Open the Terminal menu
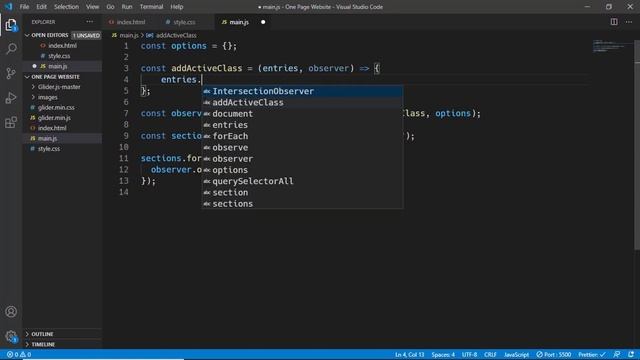640x360 pixels. point(151,7)
